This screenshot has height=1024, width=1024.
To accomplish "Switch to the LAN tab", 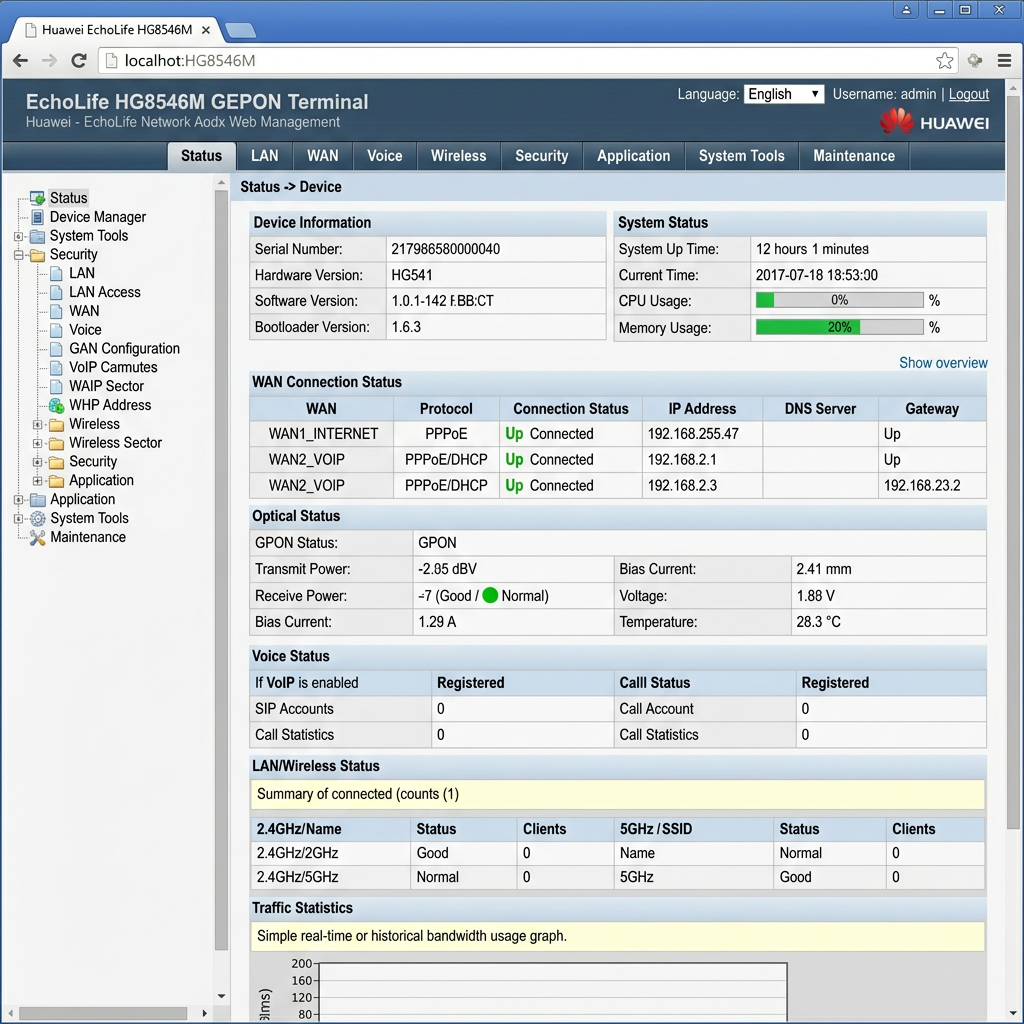I will (x=264, y=156).
